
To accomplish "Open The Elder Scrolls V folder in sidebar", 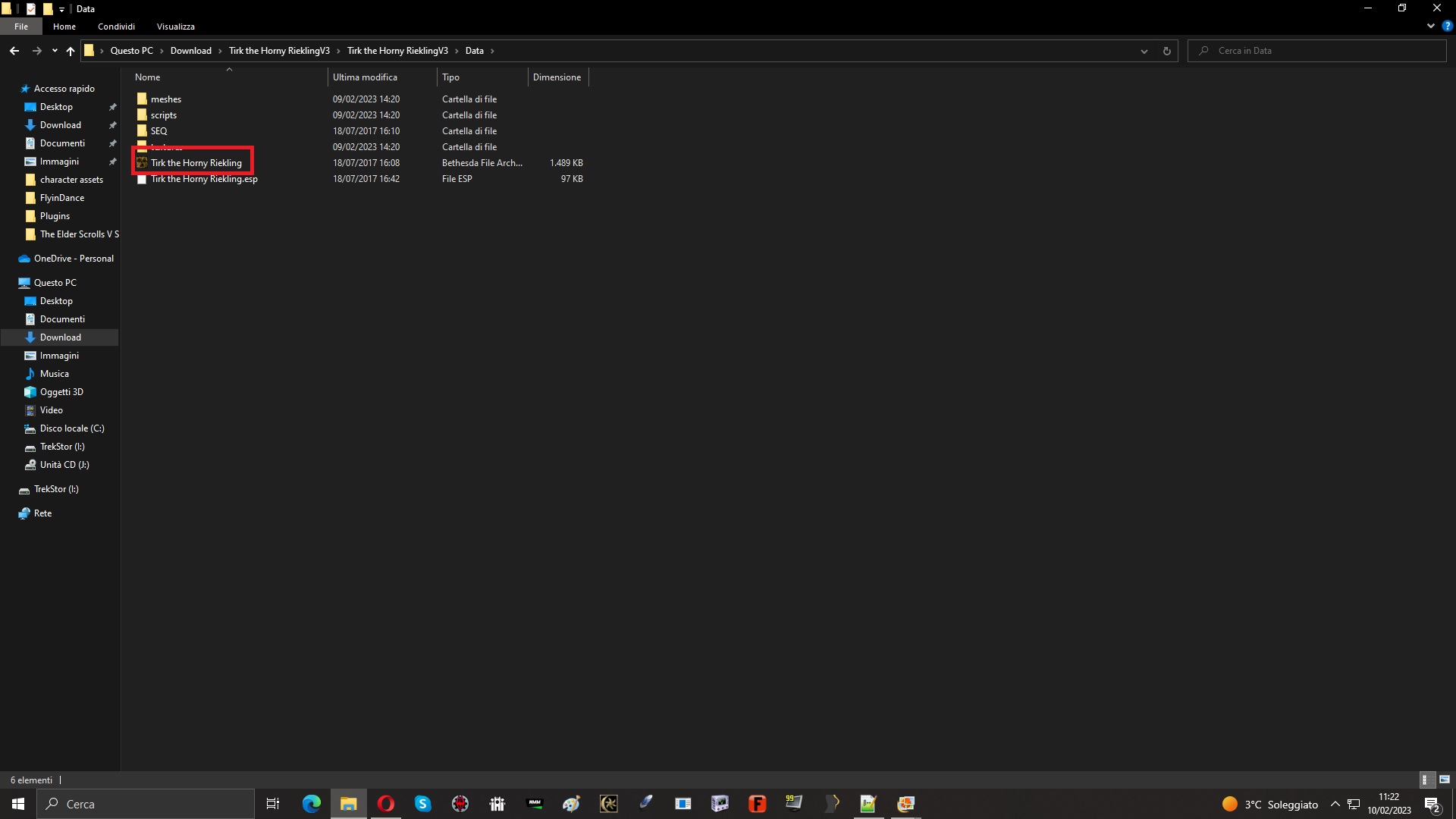I will [79, 234].
